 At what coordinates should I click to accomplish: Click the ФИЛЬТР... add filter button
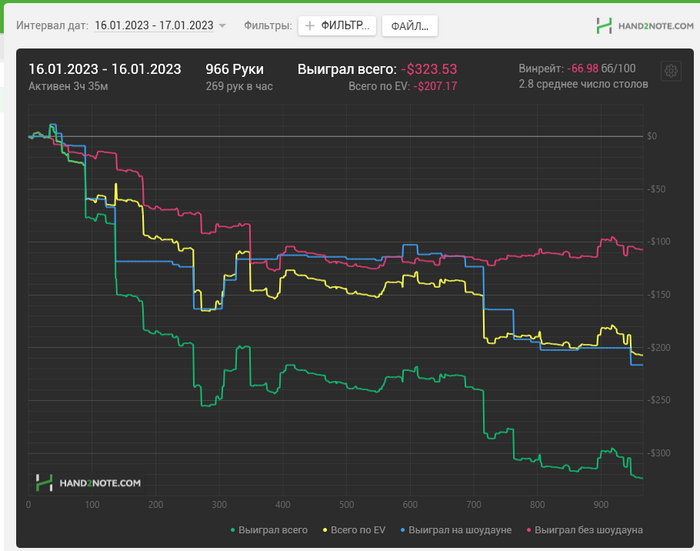click(x=337, y=25)
